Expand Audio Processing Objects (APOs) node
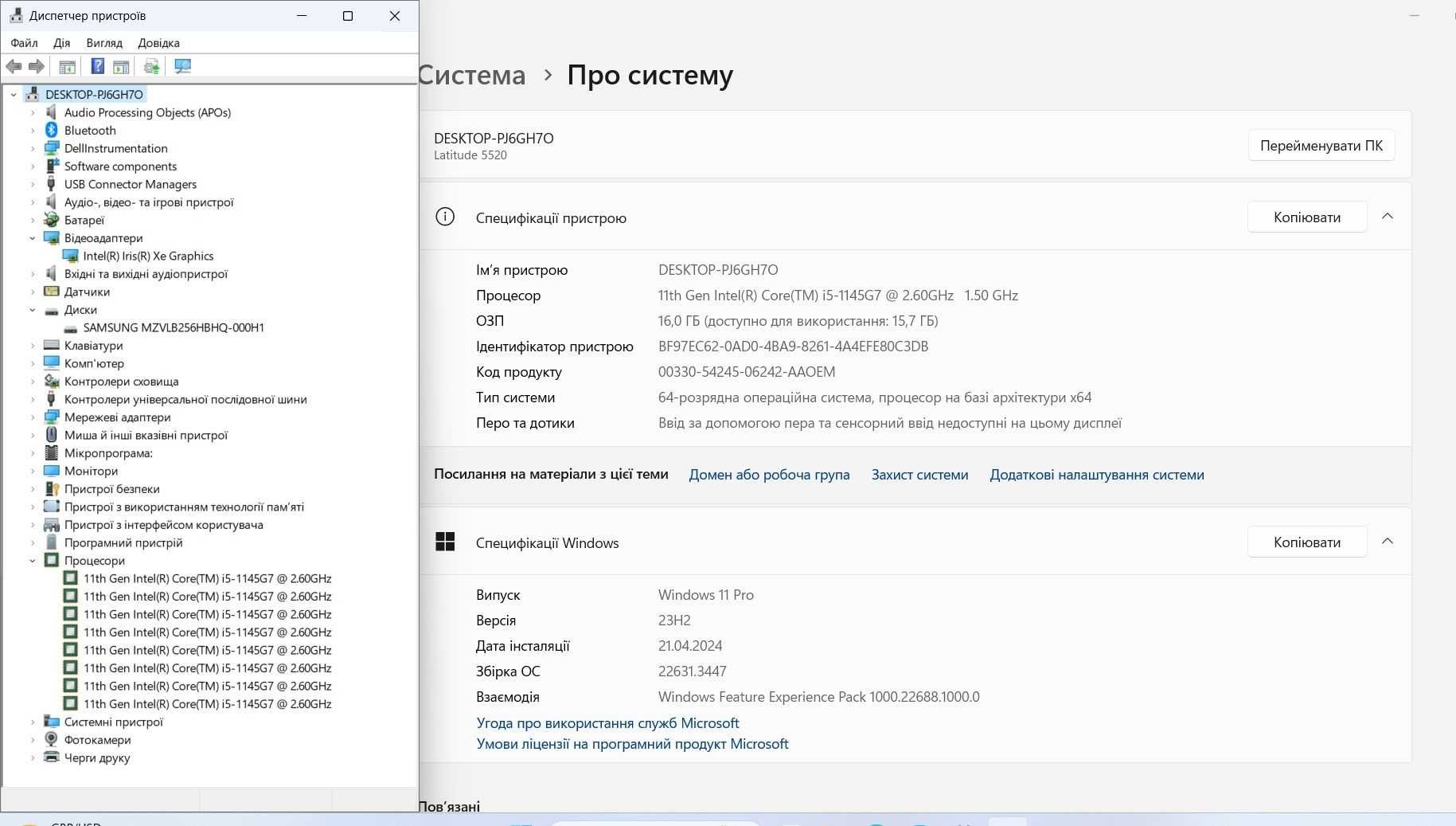1456x826 pixels. pos(33,112)
